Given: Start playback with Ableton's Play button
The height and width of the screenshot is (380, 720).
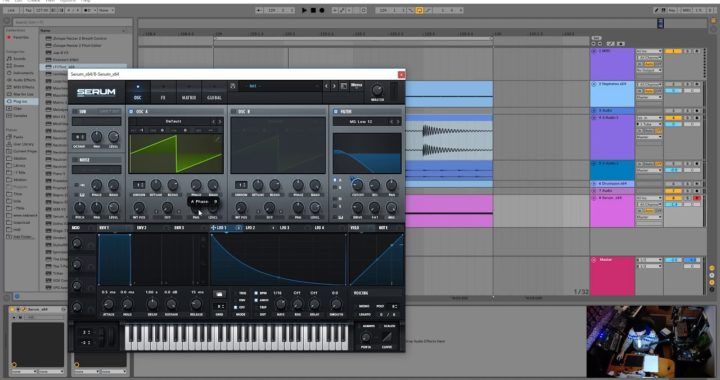Looking at the screenshot, I should pos(304,10).
